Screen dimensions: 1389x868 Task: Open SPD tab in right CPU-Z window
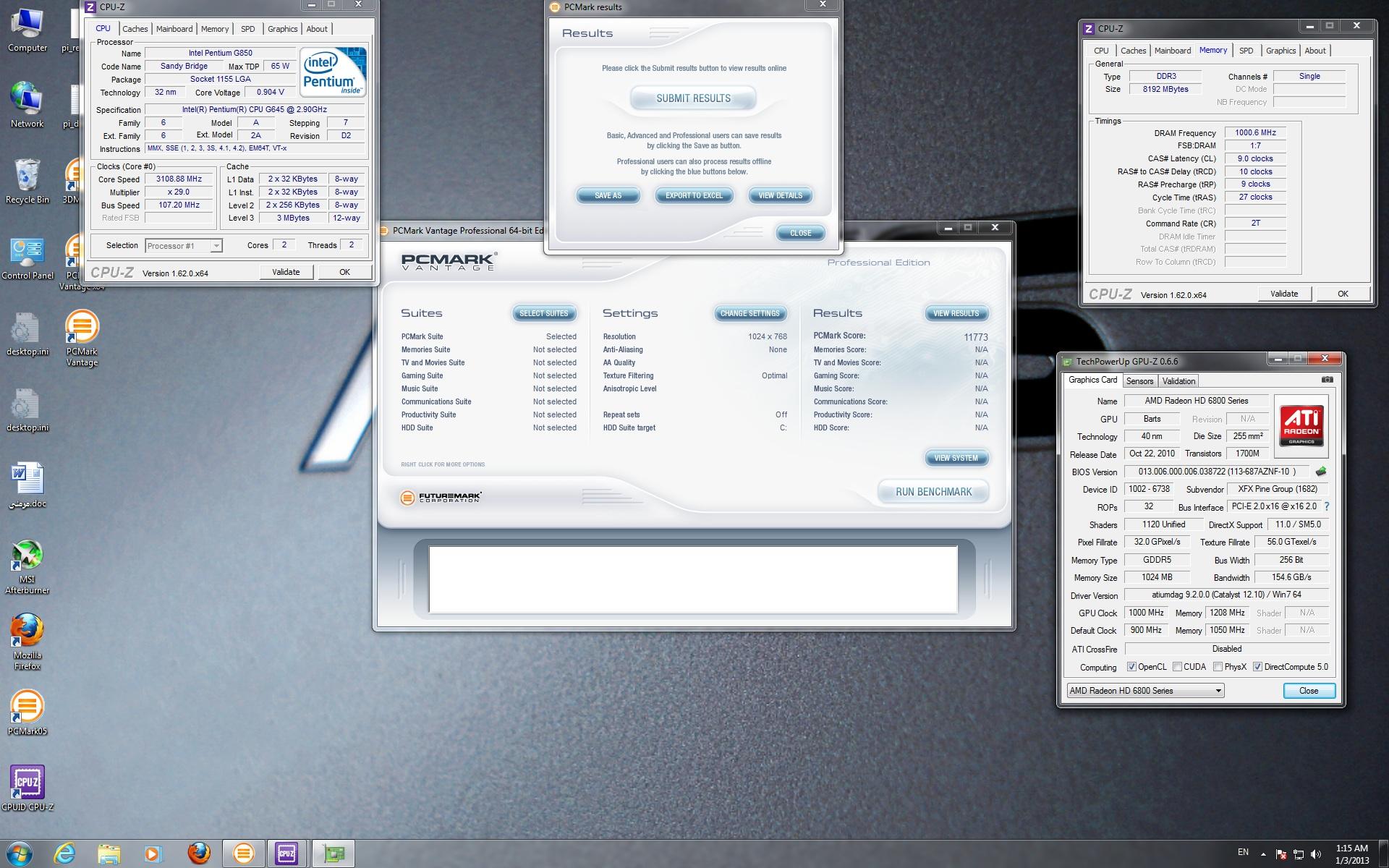click(x=1246, y=51)
